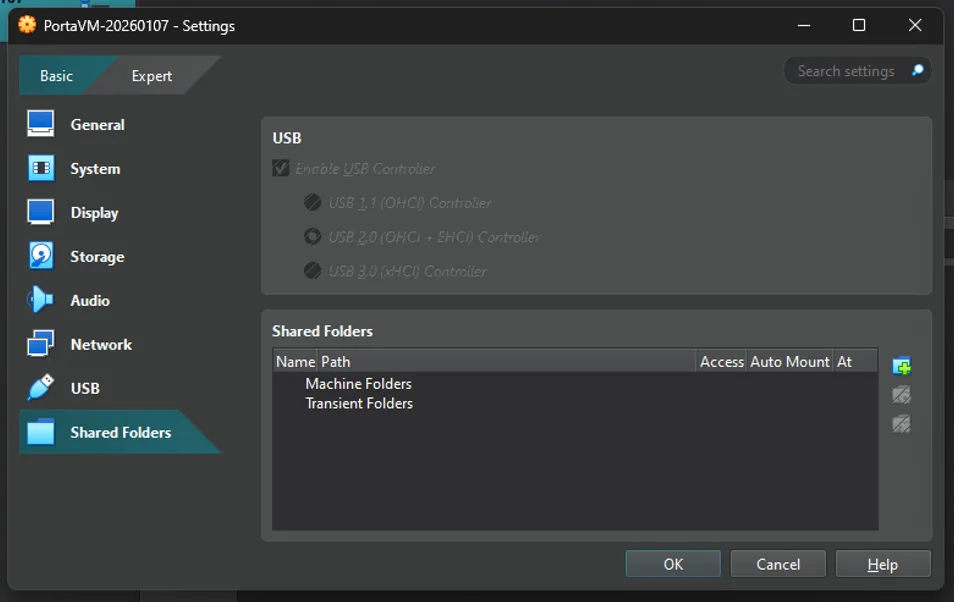
Task: Click the Add new shared folder icon
Action: (x=901, y=365)
